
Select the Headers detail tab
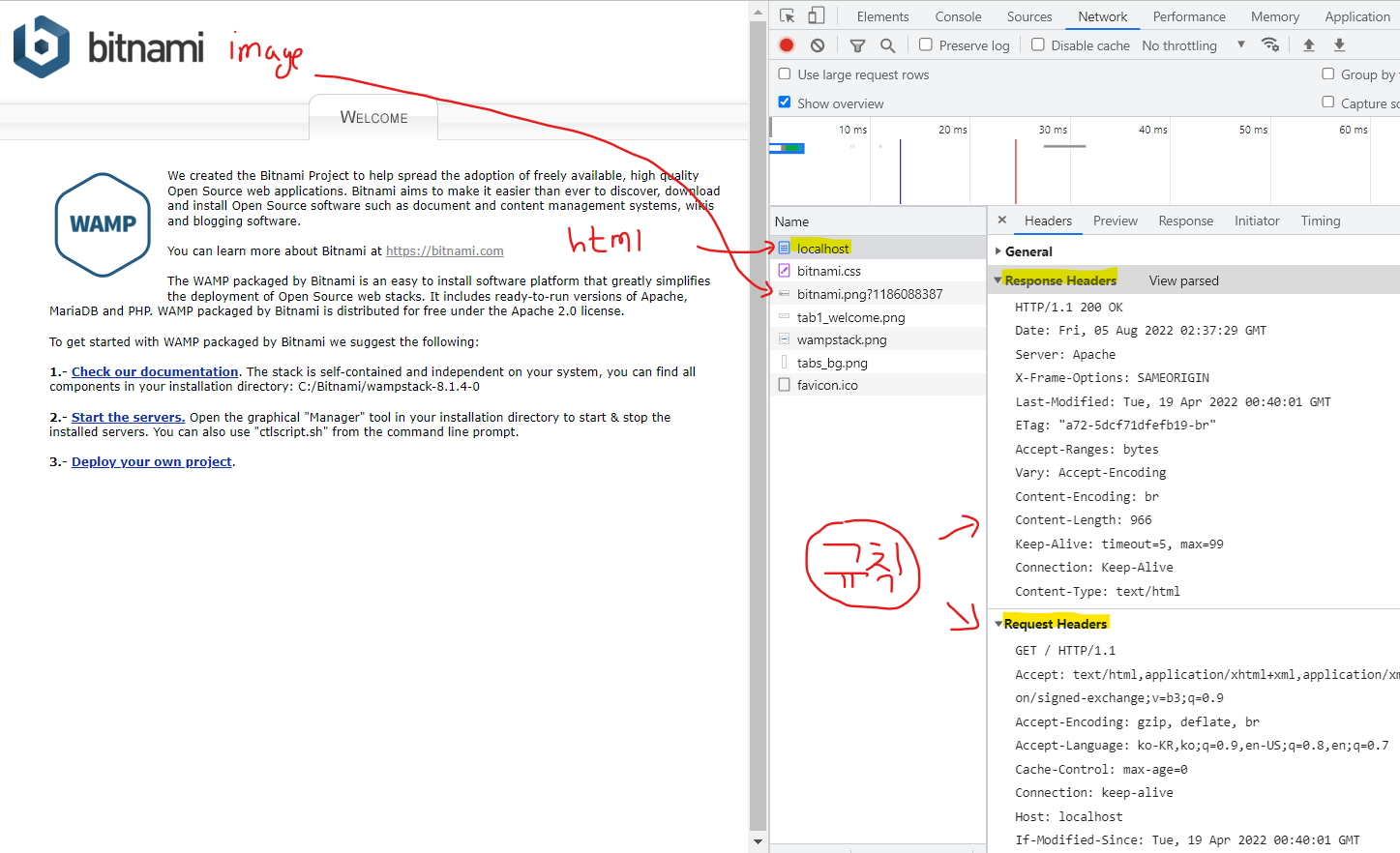click(1048, 221)
